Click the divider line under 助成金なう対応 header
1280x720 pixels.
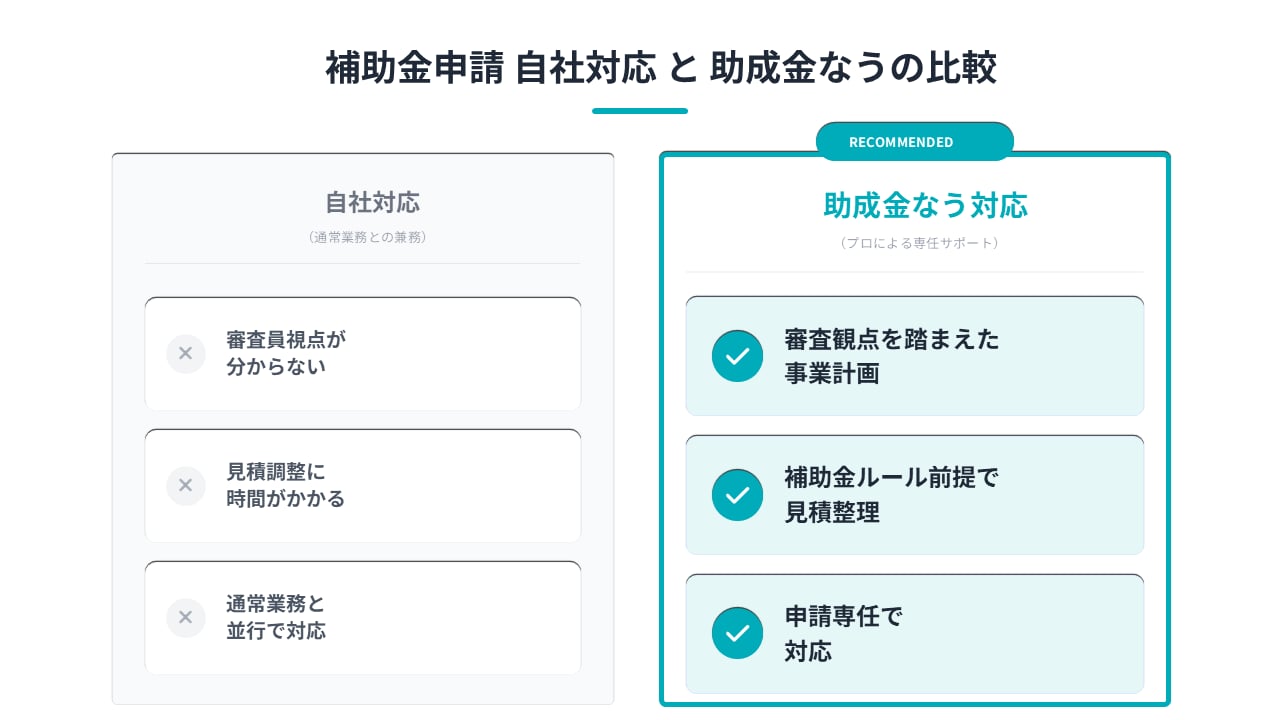click(914, 272)
